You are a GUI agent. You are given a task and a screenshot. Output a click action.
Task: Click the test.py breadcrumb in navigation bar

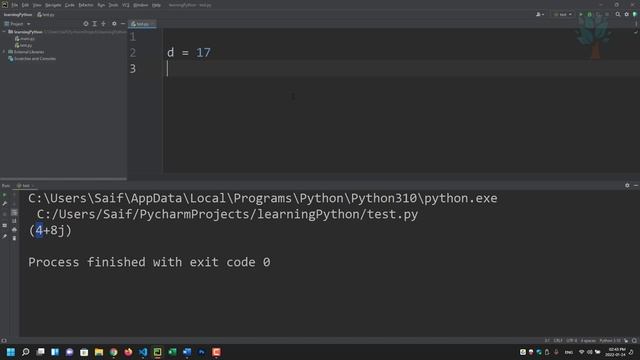pyautogui.click(x=46, y=15)
